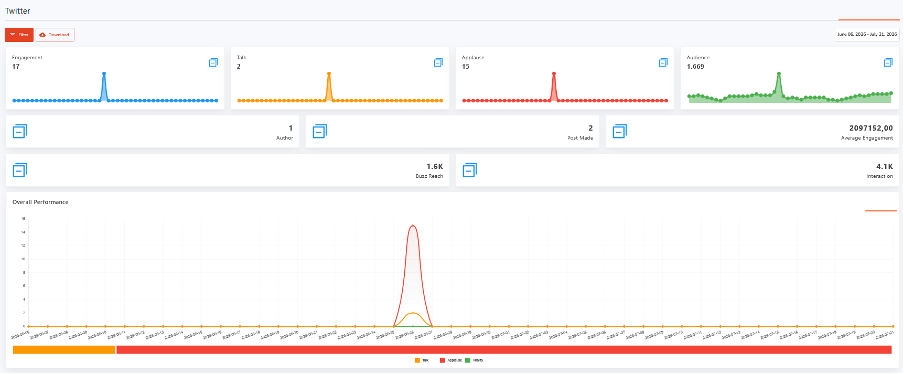Click the stacked-square icon in Author card
904x374 pixels.
coord(20,131)
